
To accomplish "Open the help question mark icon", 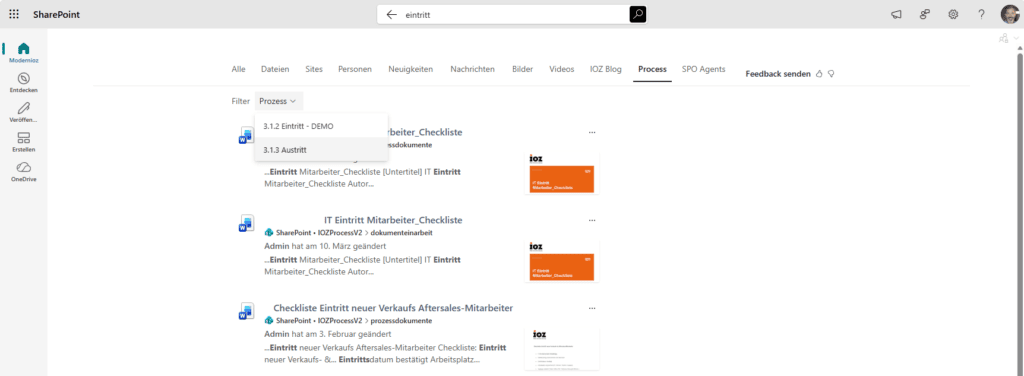I will 982,14.
